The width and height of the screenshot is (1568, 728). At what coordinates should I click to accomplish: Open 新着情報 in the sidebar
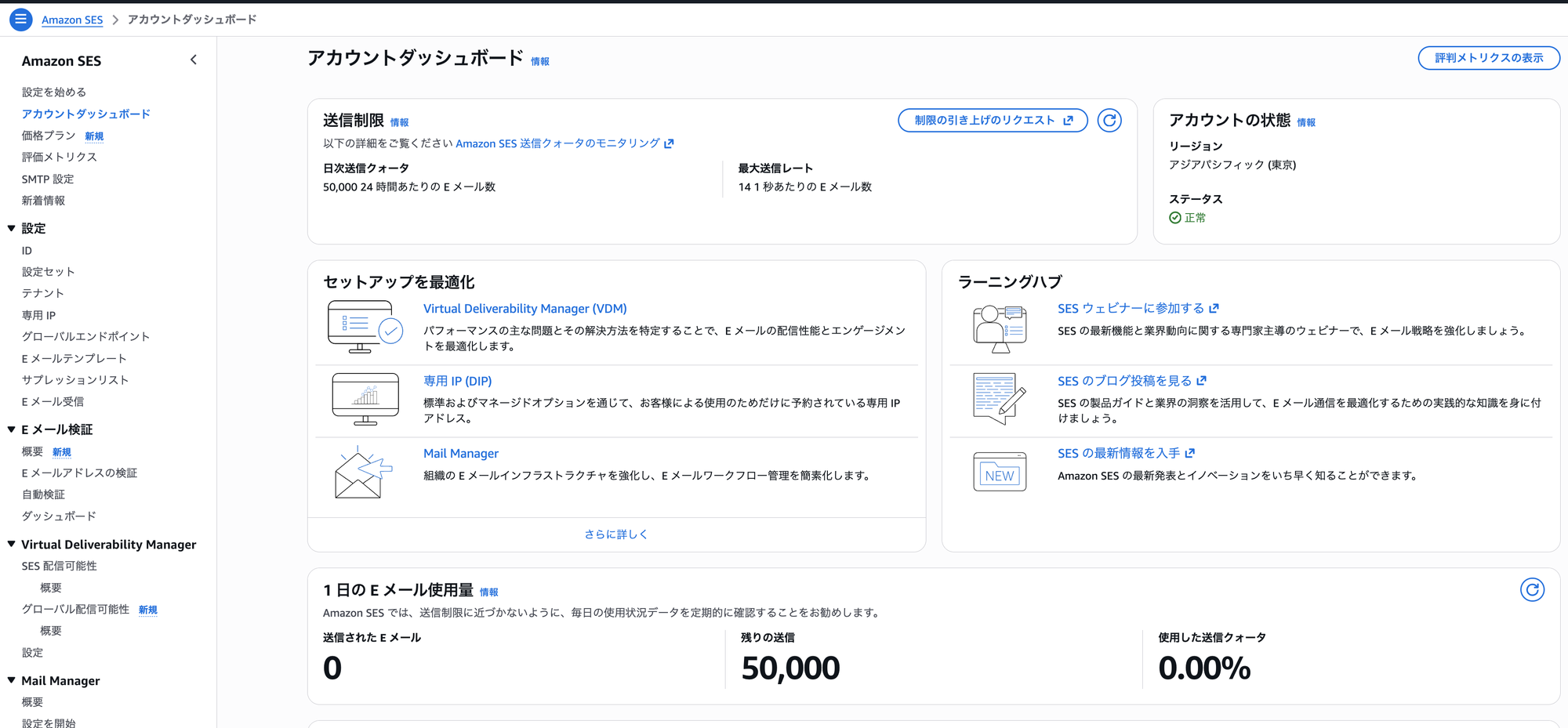[44, 201]
